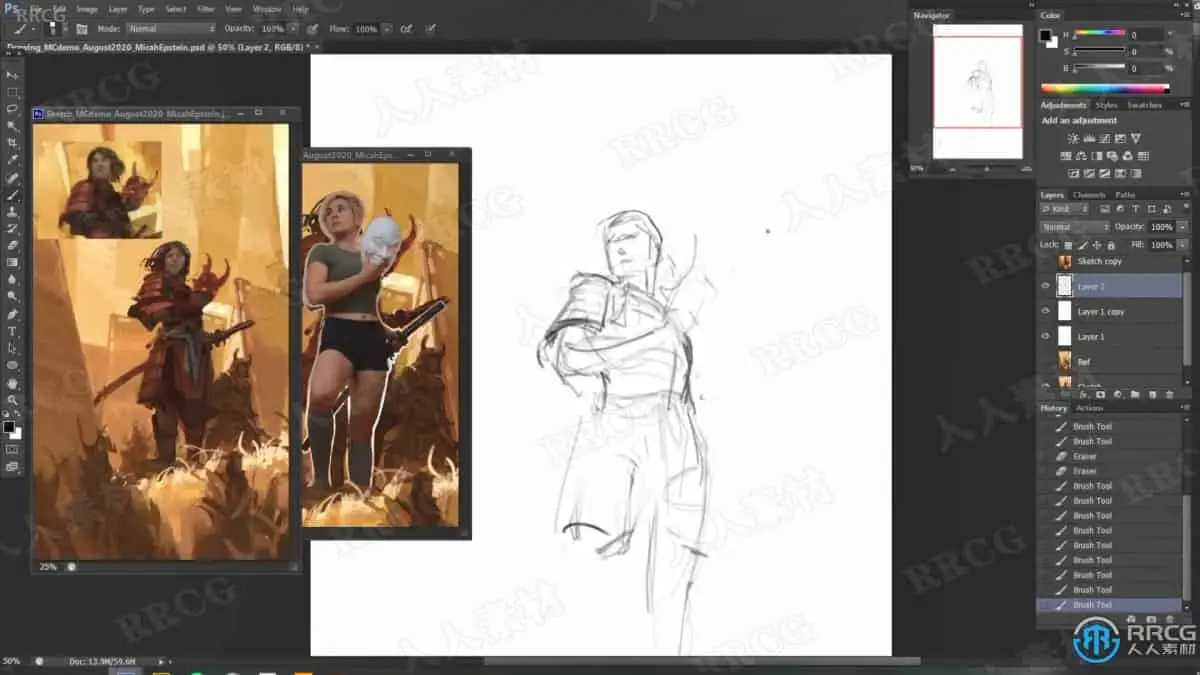The width and height of the screenshot is (1200, 675).
Task: Open the Filter menu
Action: pyautogui.click(x=205, y=9)
